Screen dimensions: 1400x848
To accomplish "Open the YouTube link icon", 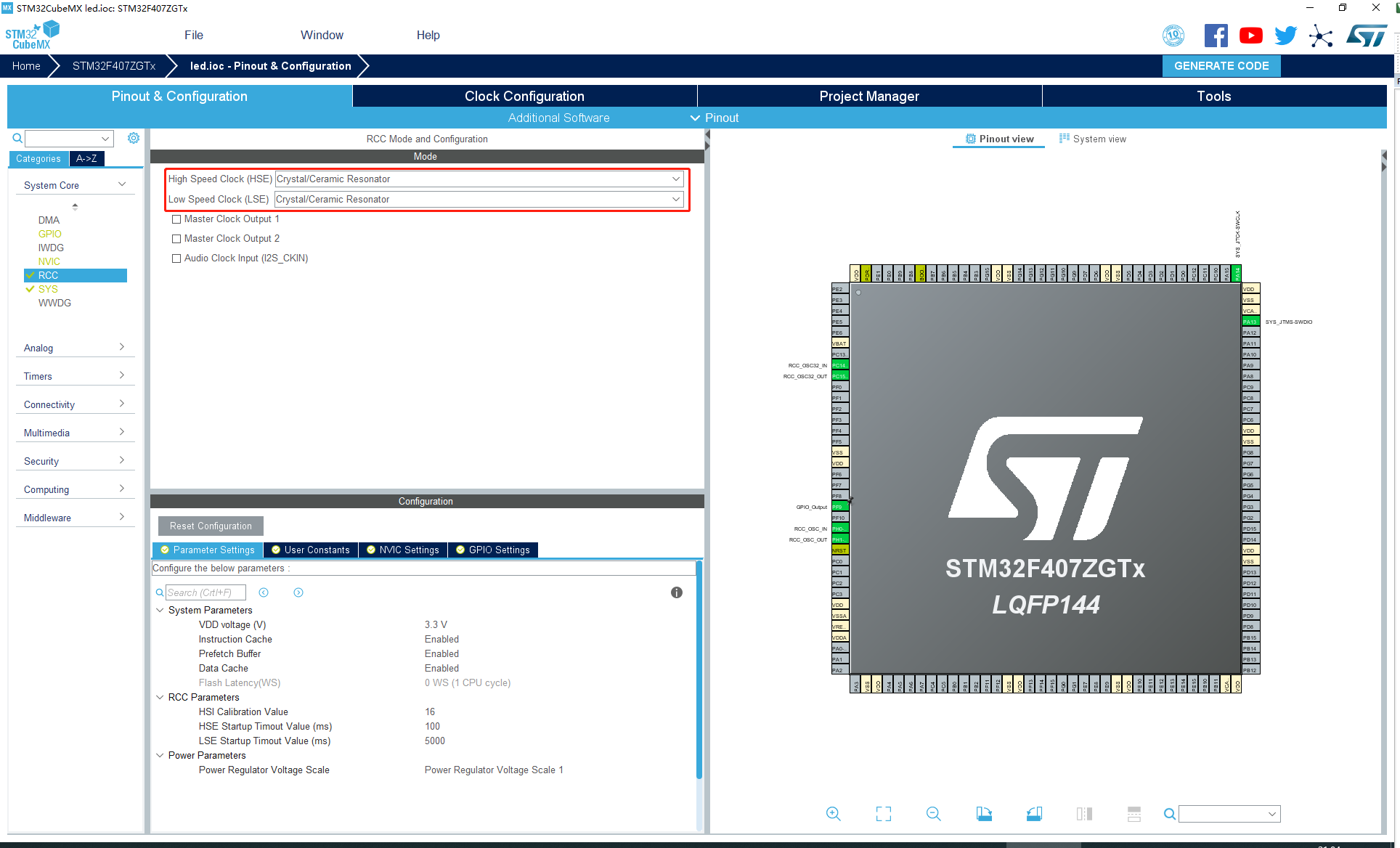I will point(1251,35).
